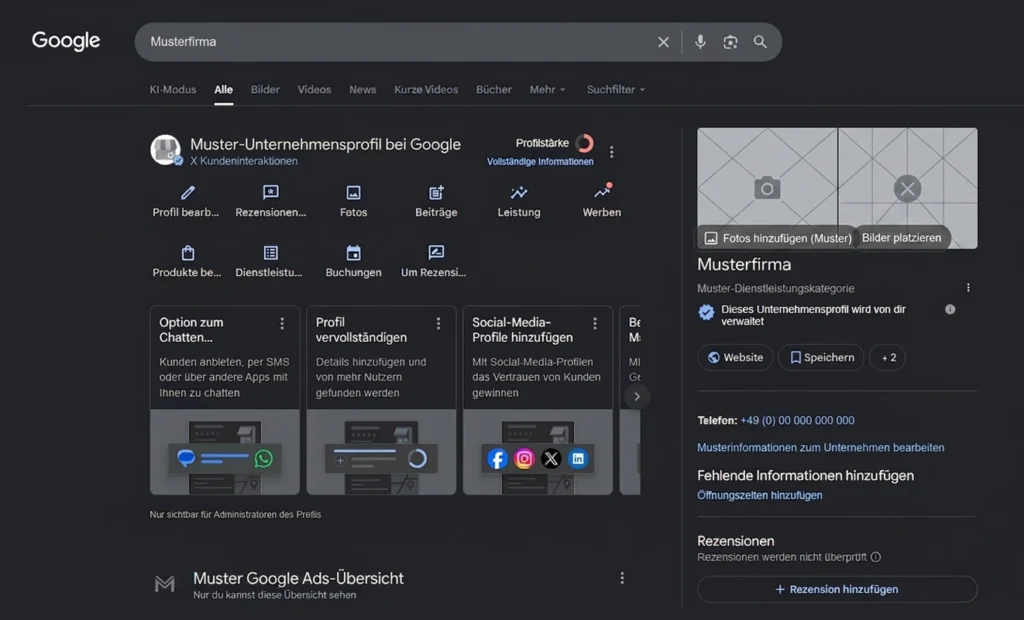Image resolution: width=1024 pixels, height=620 pixels.
Task: Click info icon next to verwaltet notice
Action: (x=950, y=309)
